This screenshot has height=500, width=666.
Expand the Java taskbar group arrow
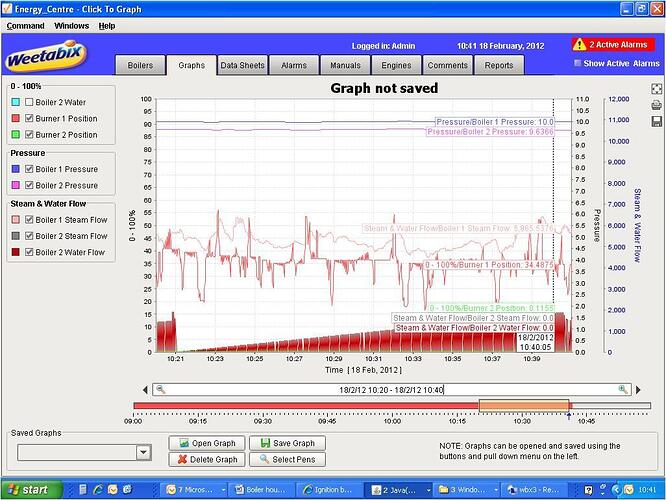[x=428, y=490]
